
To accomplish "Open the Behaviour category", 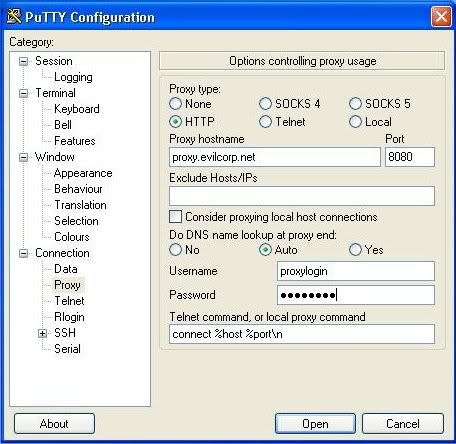I will (x=78, y=189).
